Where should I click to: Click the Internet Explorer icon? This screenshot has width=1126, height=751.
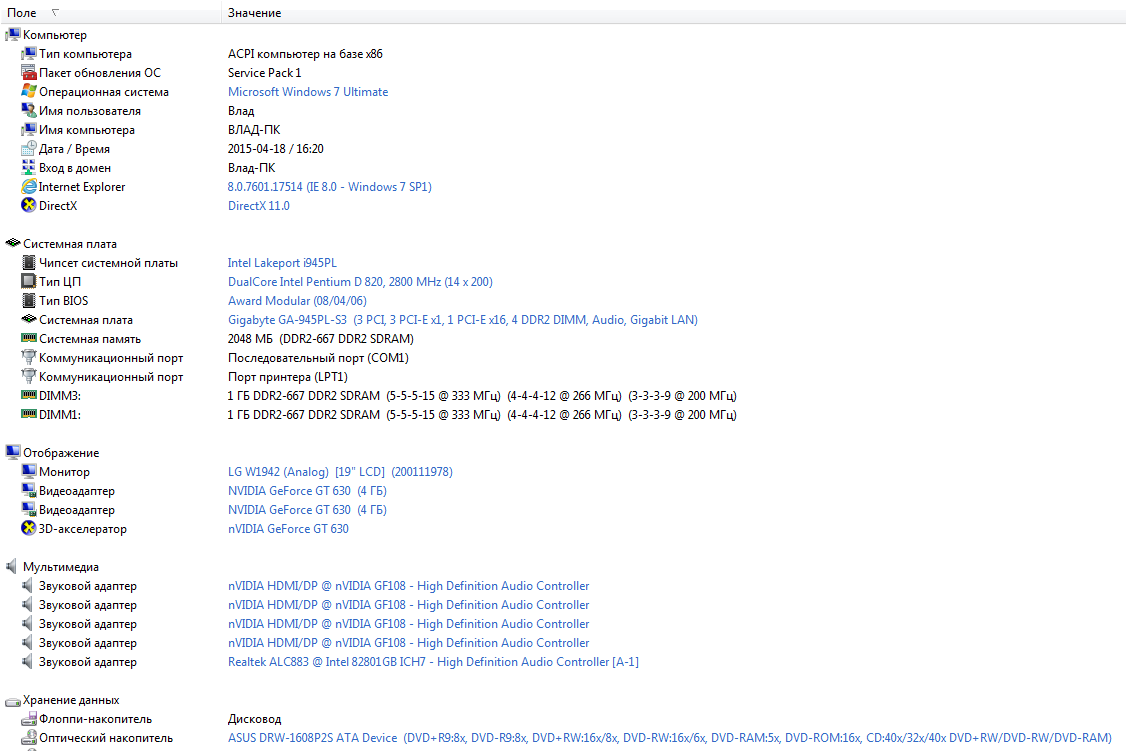(29, 187)
